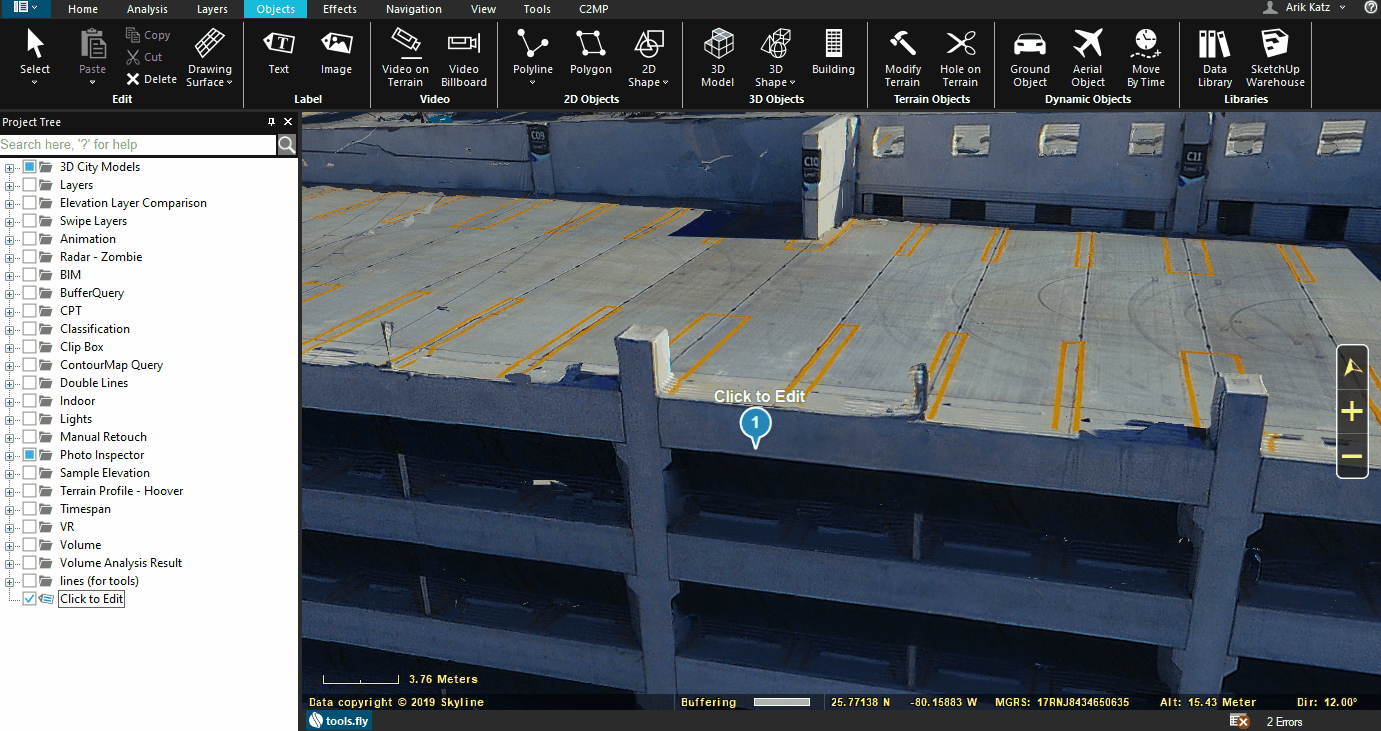1381x731 pixels.
Task: Add a Building object
Action: click(833, 53)
